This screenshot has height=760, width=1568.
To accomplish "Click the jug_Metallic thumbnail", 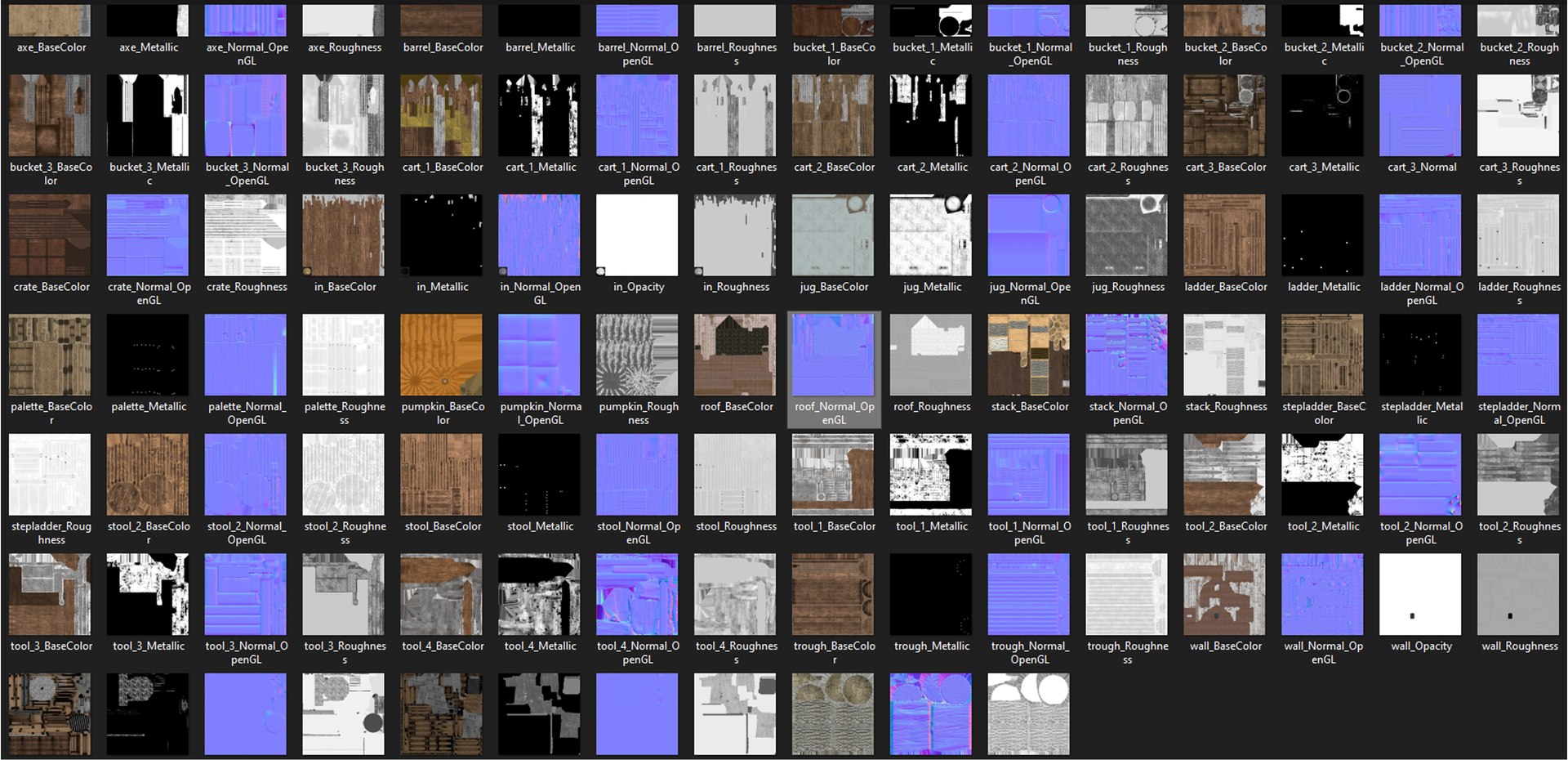I will coord(931,235).
